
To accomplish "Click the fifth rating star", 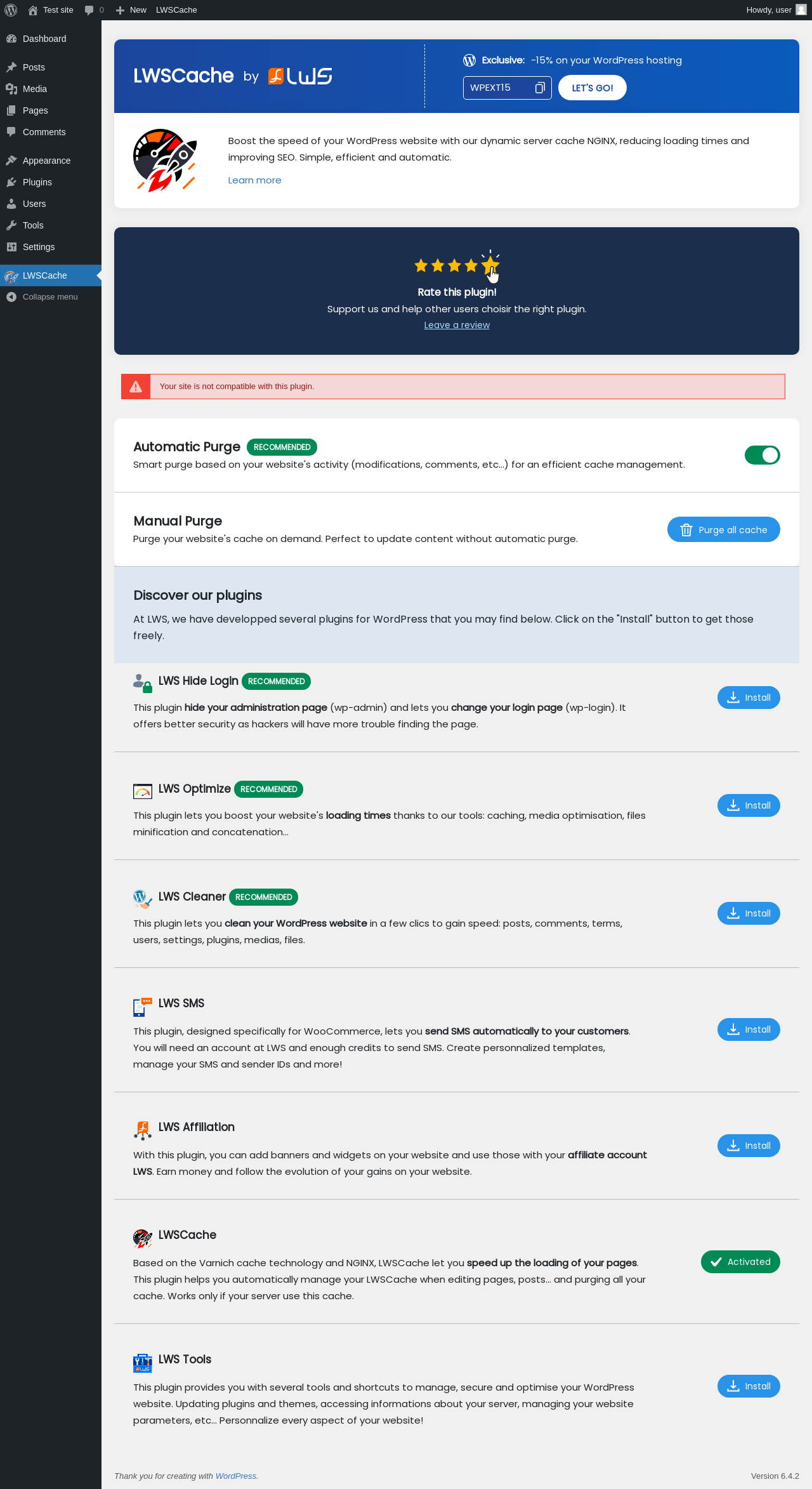I will (x=490, y=265).
